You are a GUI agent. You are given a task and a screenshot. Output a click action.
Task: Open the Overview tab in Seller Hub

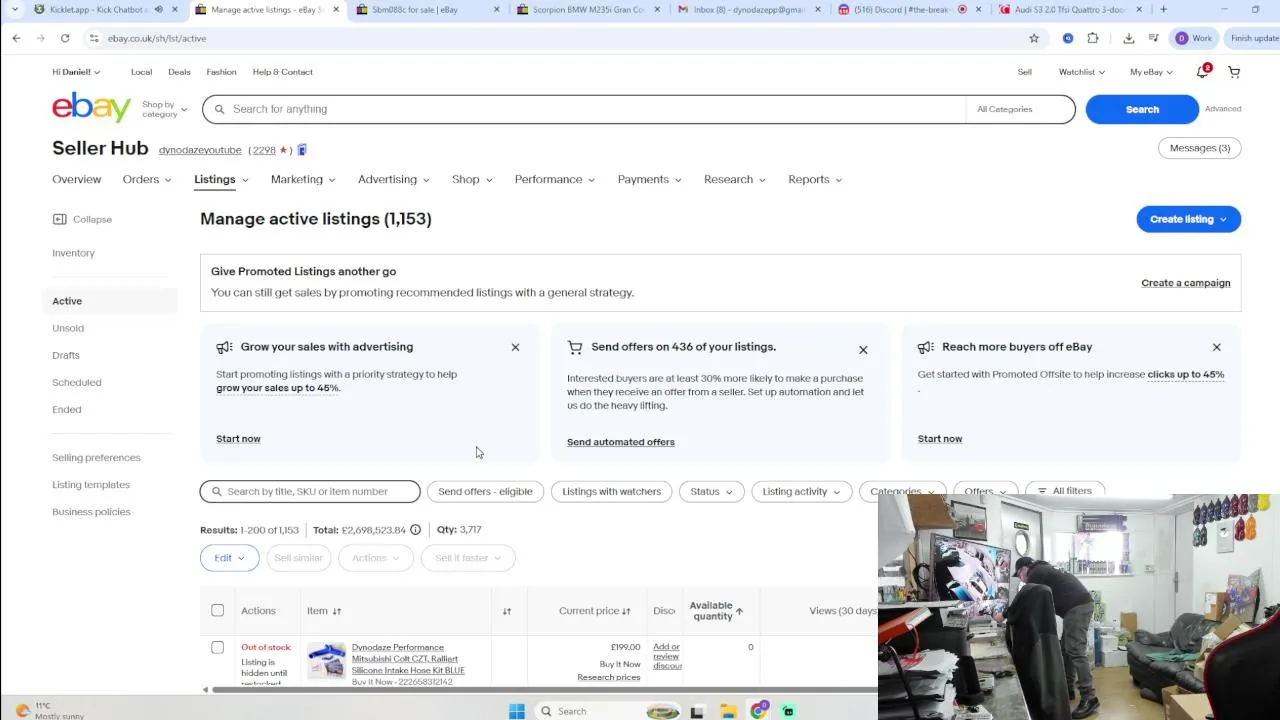pos(76,179)
